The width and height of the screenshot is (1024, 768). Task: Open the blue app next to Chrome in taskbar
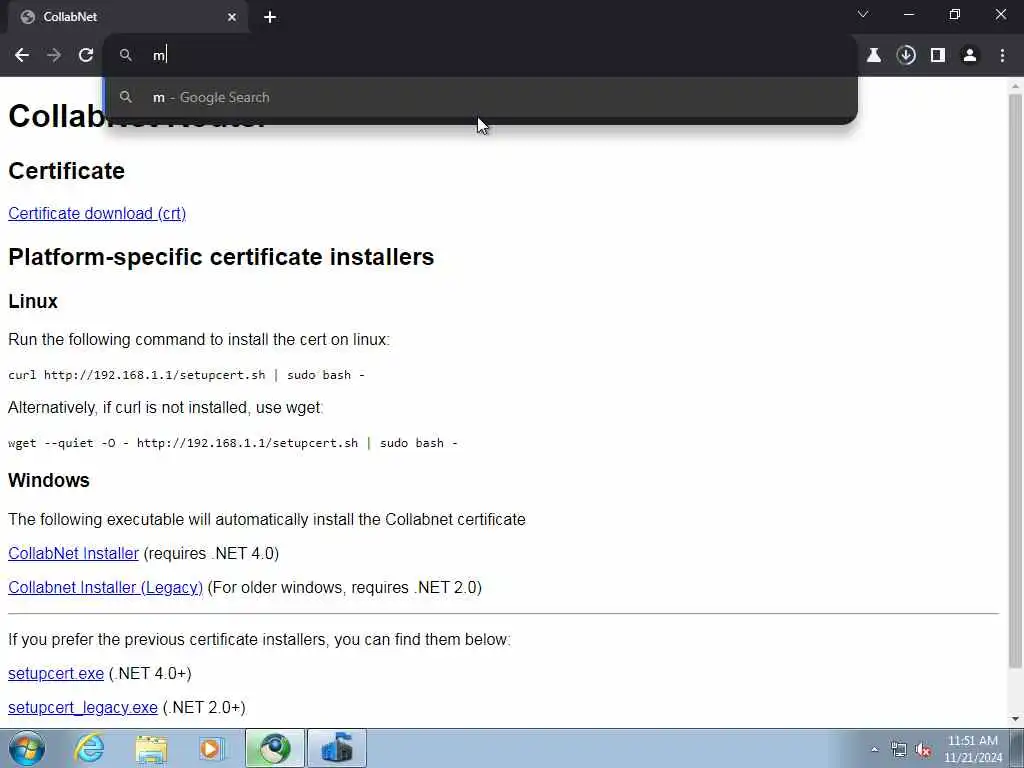(336, 748)
